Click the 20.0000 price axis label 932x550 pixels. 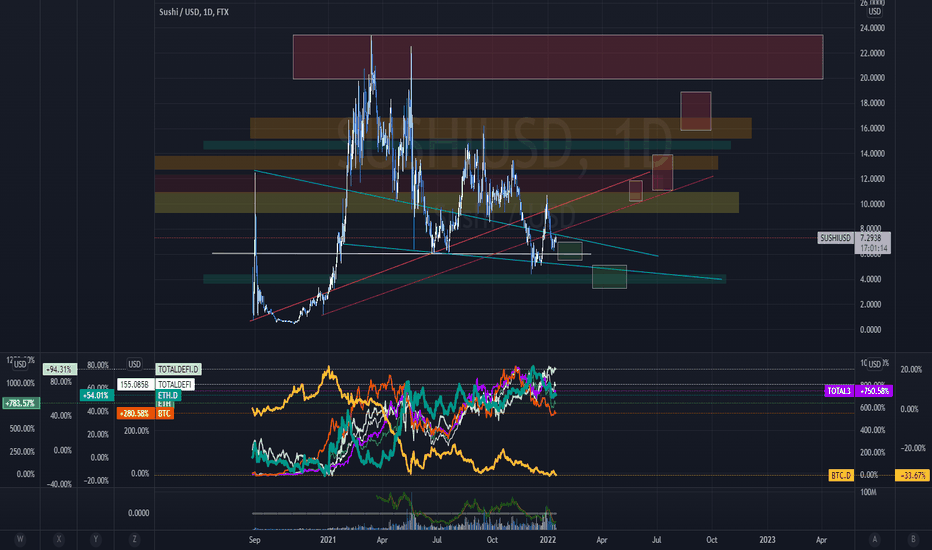pyautogui.click(x=872, y=78)
